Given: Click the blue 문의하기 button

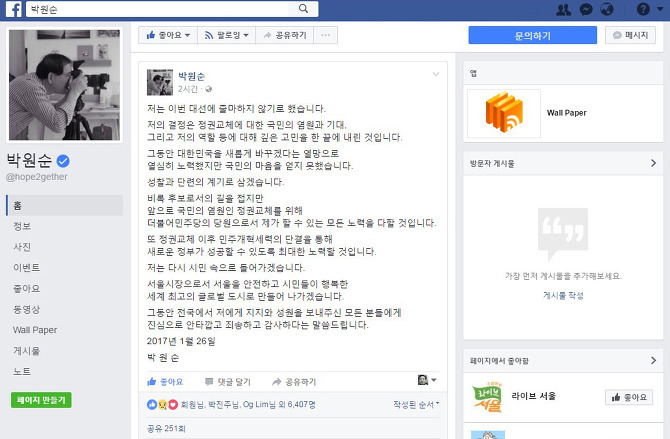Looking at the screenshot, I should (x=532, y=35).
